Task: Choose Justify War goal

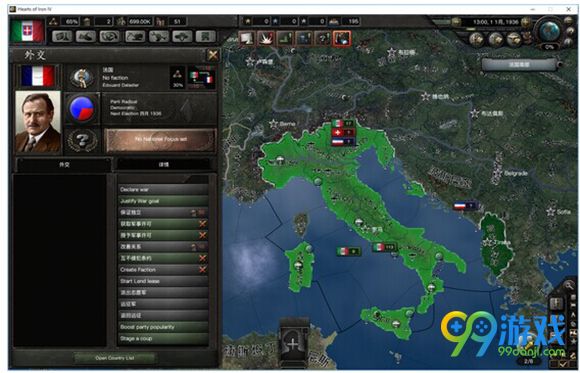Action: pos(163,201)
